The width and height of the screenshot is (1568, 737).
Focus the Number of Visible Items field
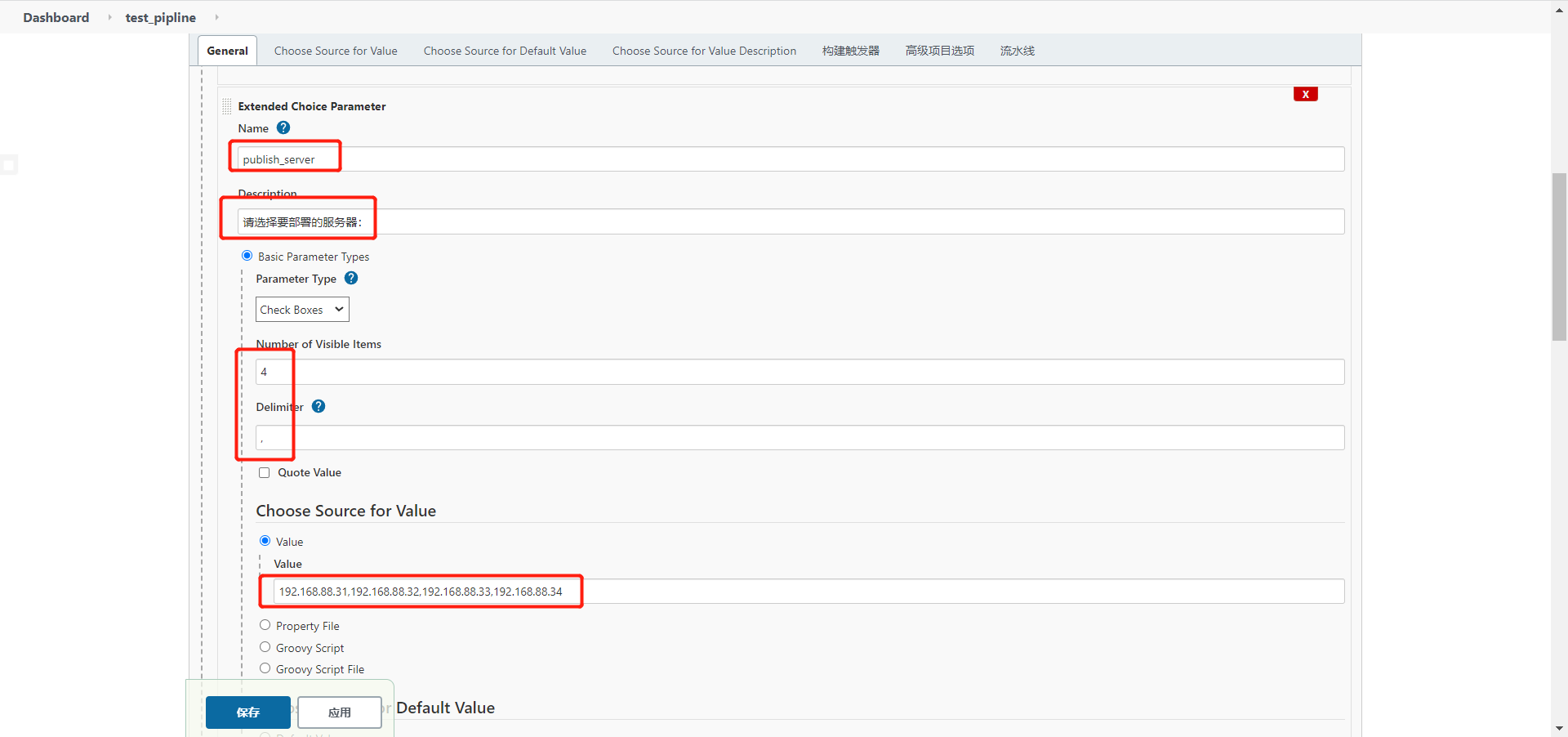[x=800, y=372]
